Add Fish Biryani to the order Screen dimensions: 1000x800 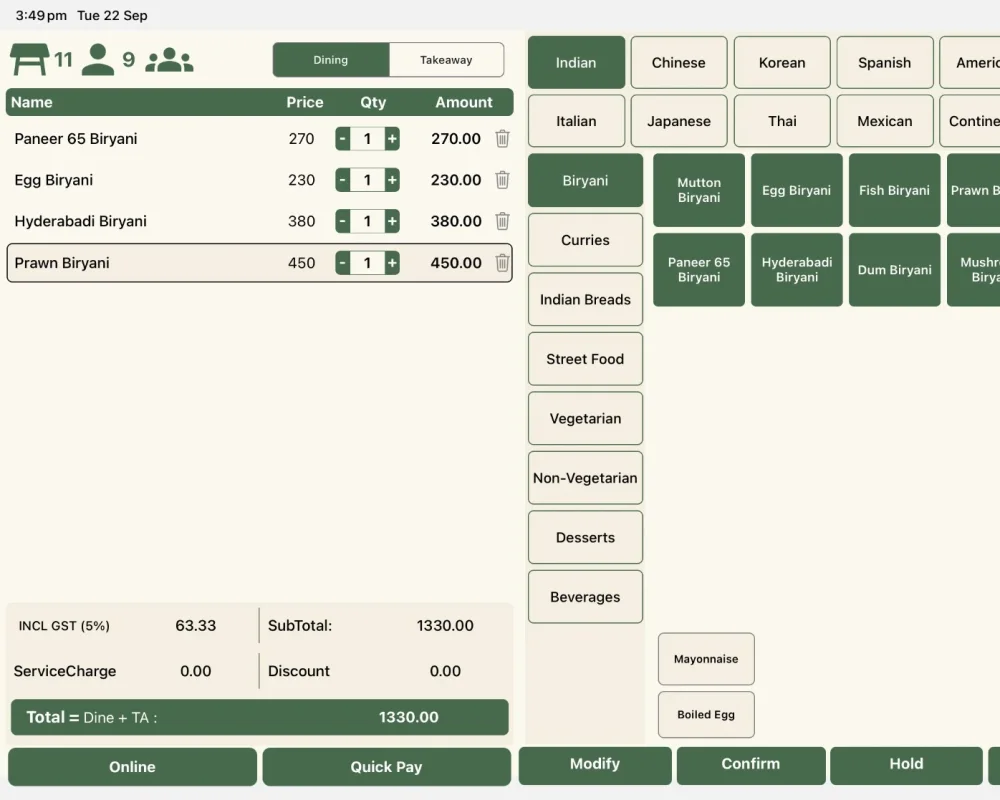[895, 190]
